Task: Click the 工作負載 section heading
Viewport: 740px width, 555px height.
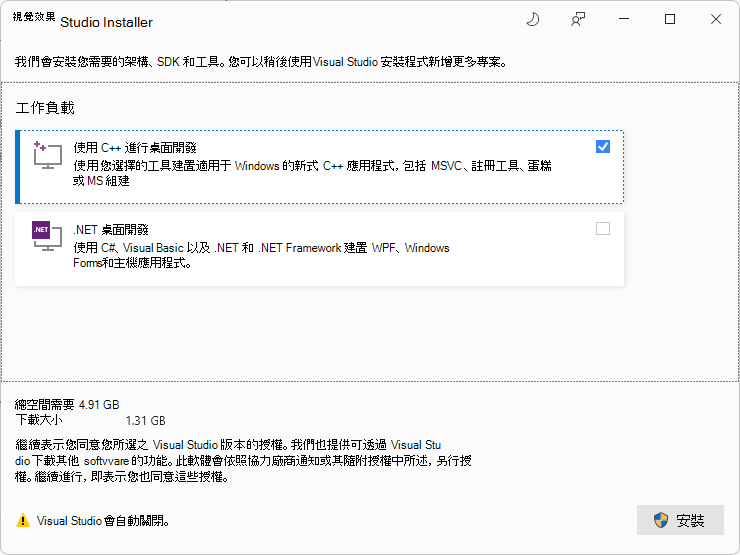Action: coord(45,108)
